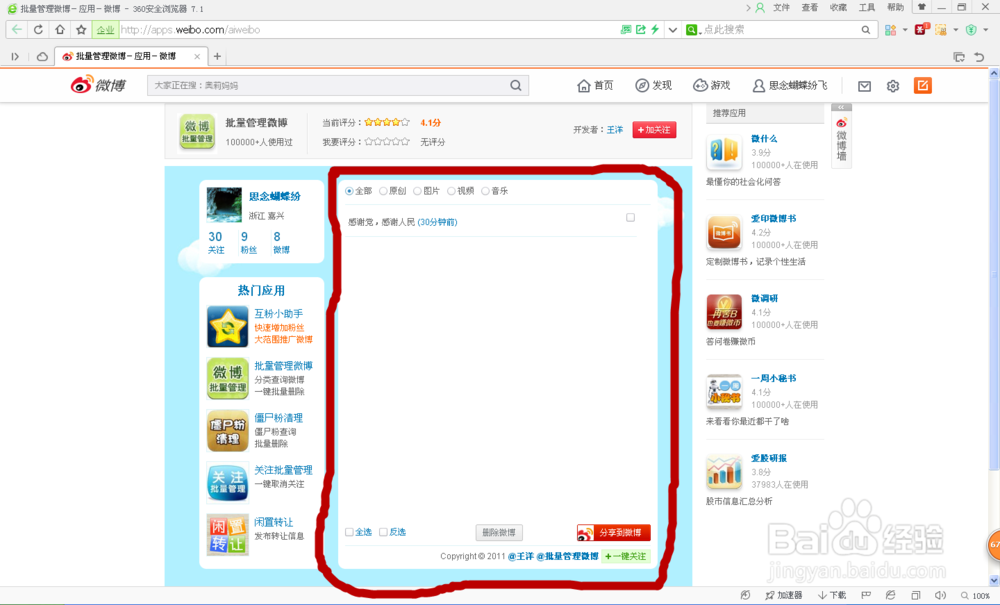This screenshot has height=605, width=1000.
Task: Tick the 反选 checkbox
Action: pos(383,532)
